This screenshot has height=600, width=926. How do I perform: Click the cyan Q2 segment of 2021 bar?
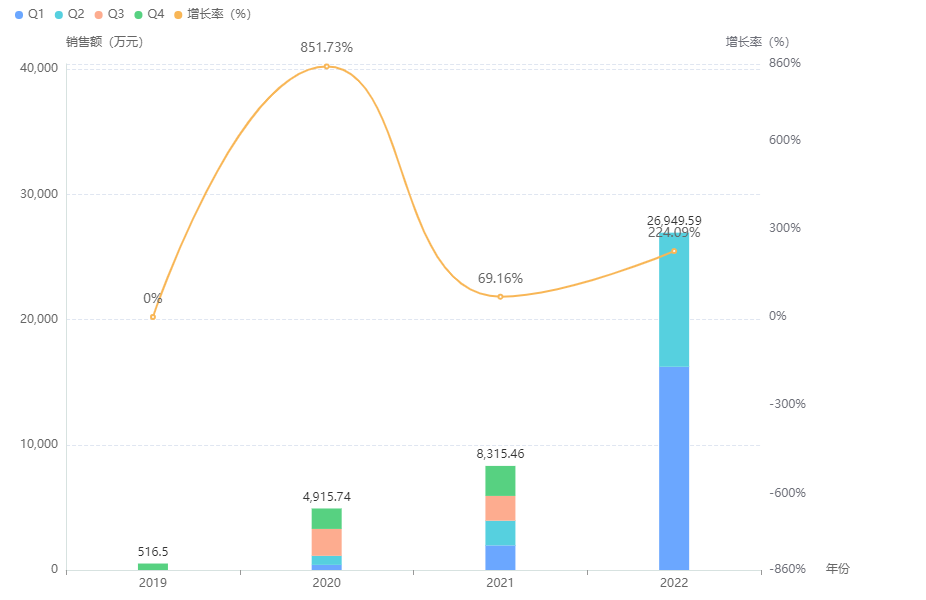pyautogui.click(x=500, y=533)
